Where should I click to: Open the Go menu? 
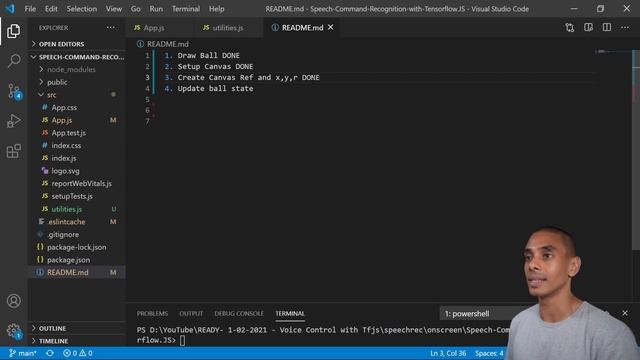coord(136,9)
